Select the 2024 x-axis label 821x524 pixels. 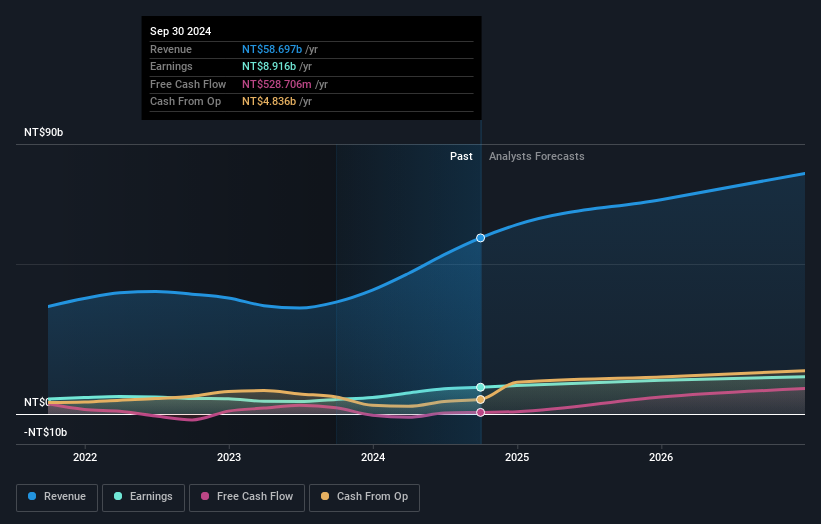coord(373,457)
